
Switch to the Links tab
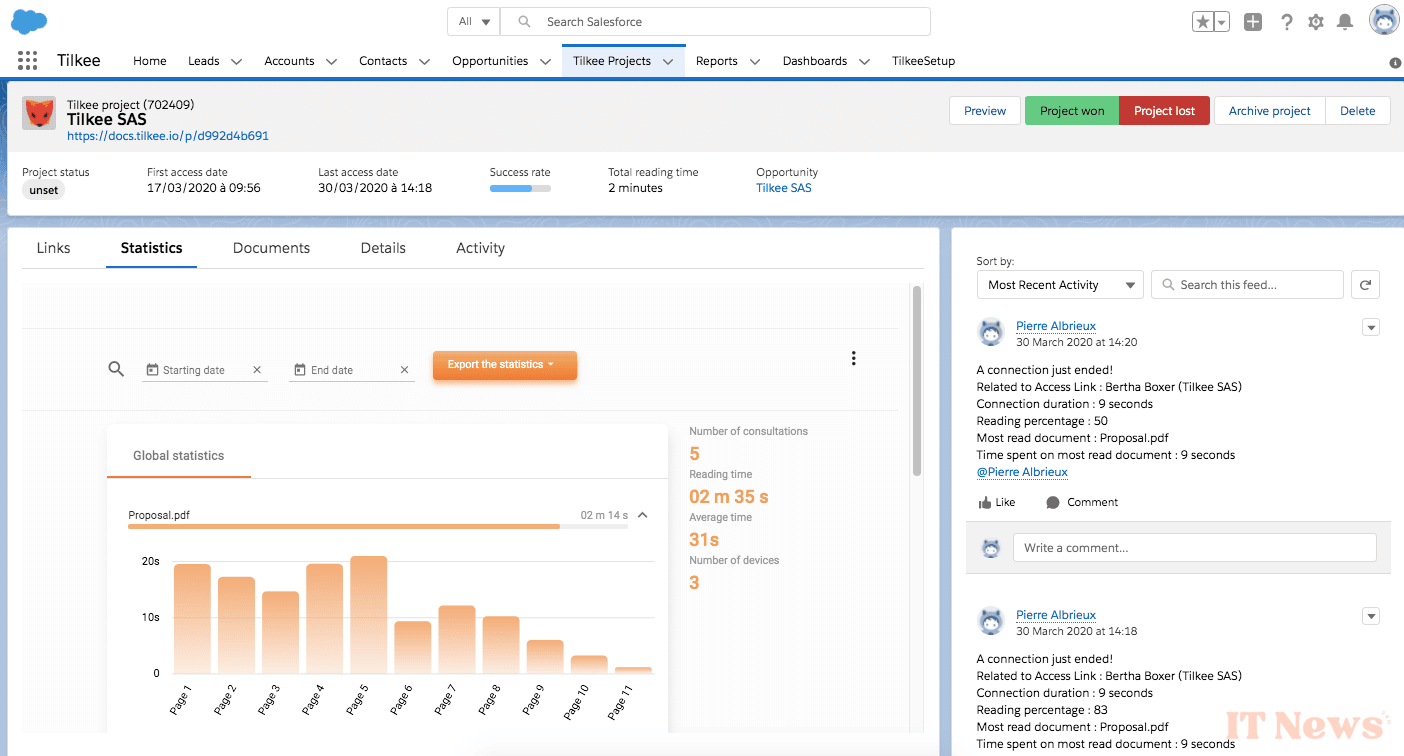click(53, 248)
